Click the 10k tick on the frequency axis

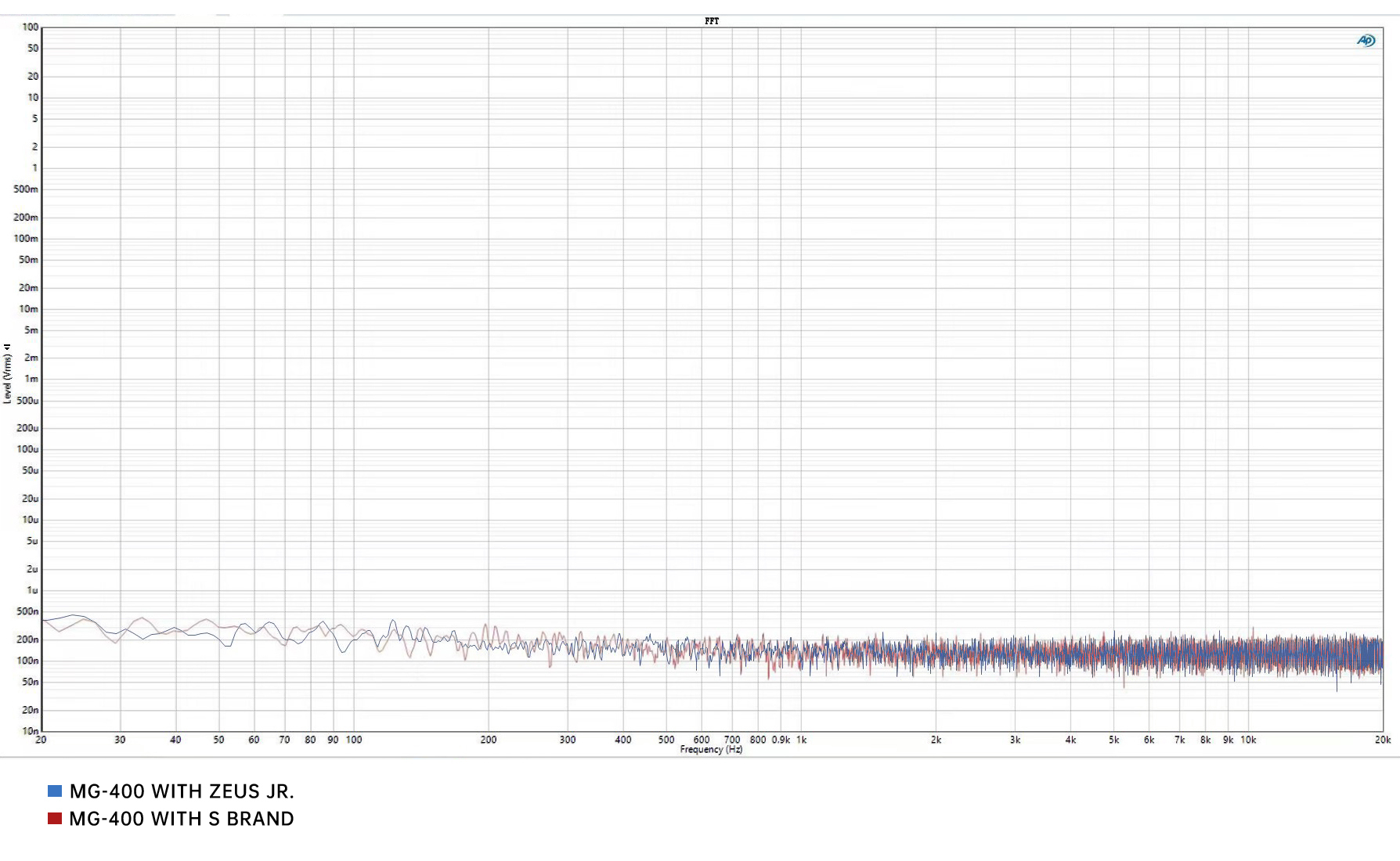(x=1248, y=740)
